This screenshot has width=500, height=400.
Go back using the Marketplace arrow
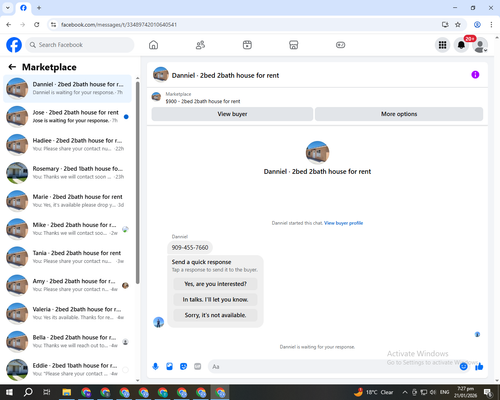[12, 67]
